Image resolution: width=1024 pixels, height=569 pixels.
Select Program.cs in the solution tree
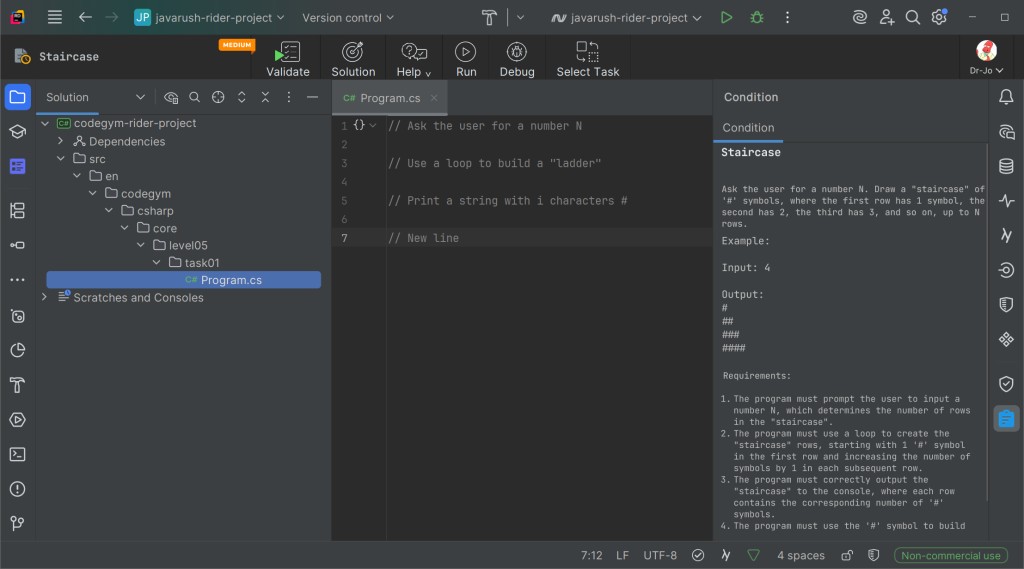pyautogui.click(x=231, y=280)
